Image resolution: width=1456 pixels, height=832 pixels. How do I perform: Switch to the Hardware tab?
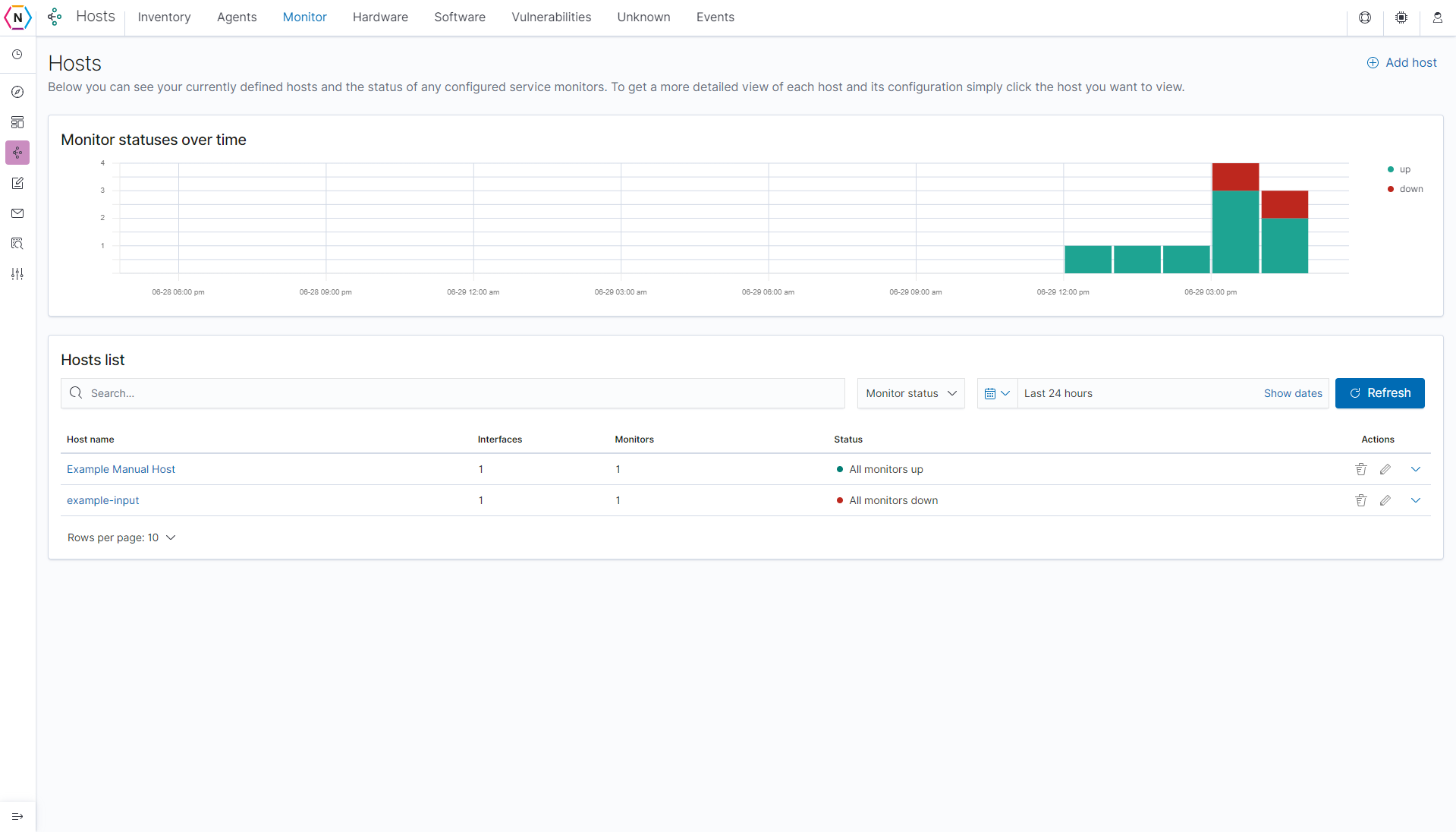[x=380, y=17]
